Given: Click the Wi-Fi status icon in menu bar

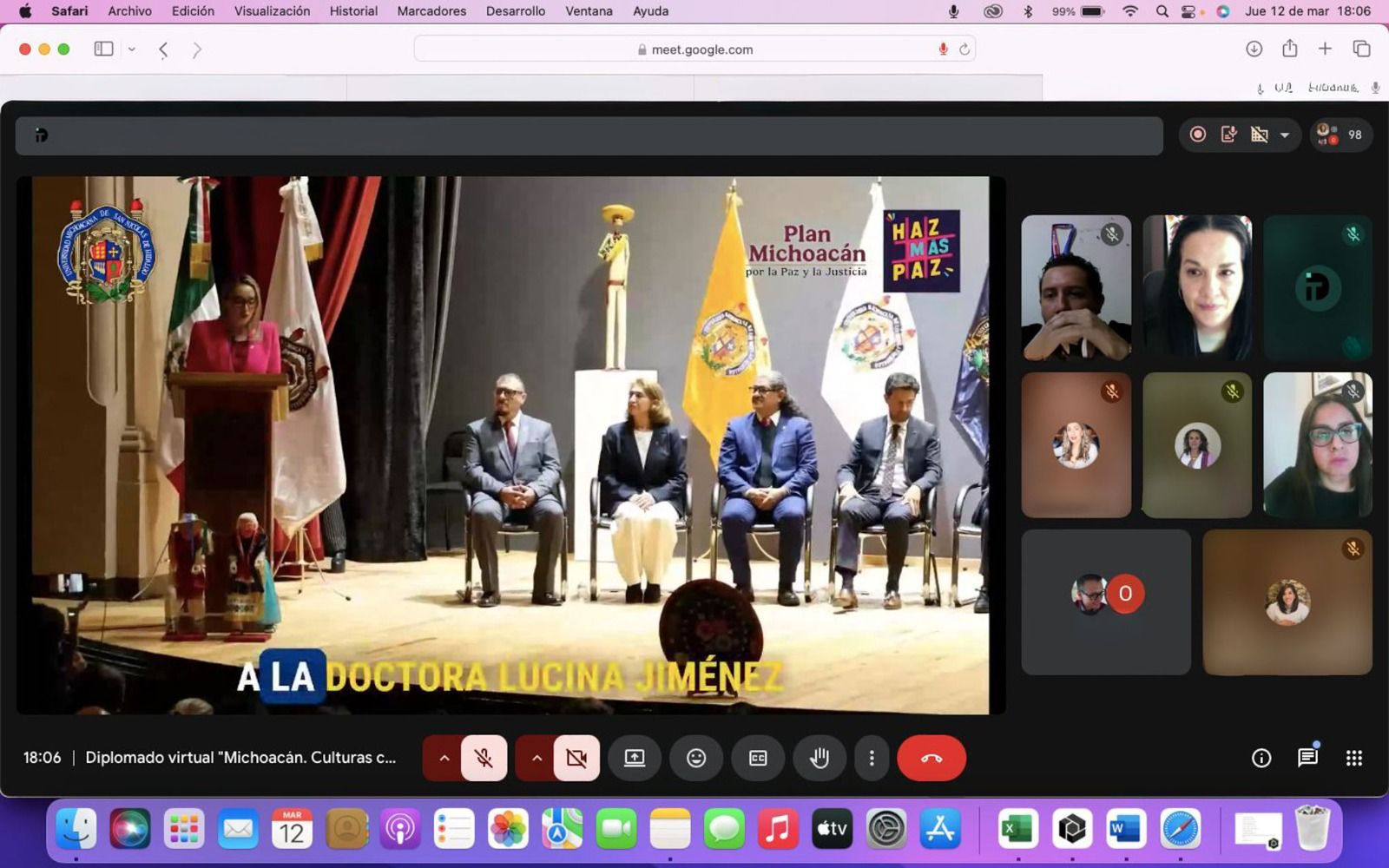Looking at the screenshot, I should (x=1129, y=11).
